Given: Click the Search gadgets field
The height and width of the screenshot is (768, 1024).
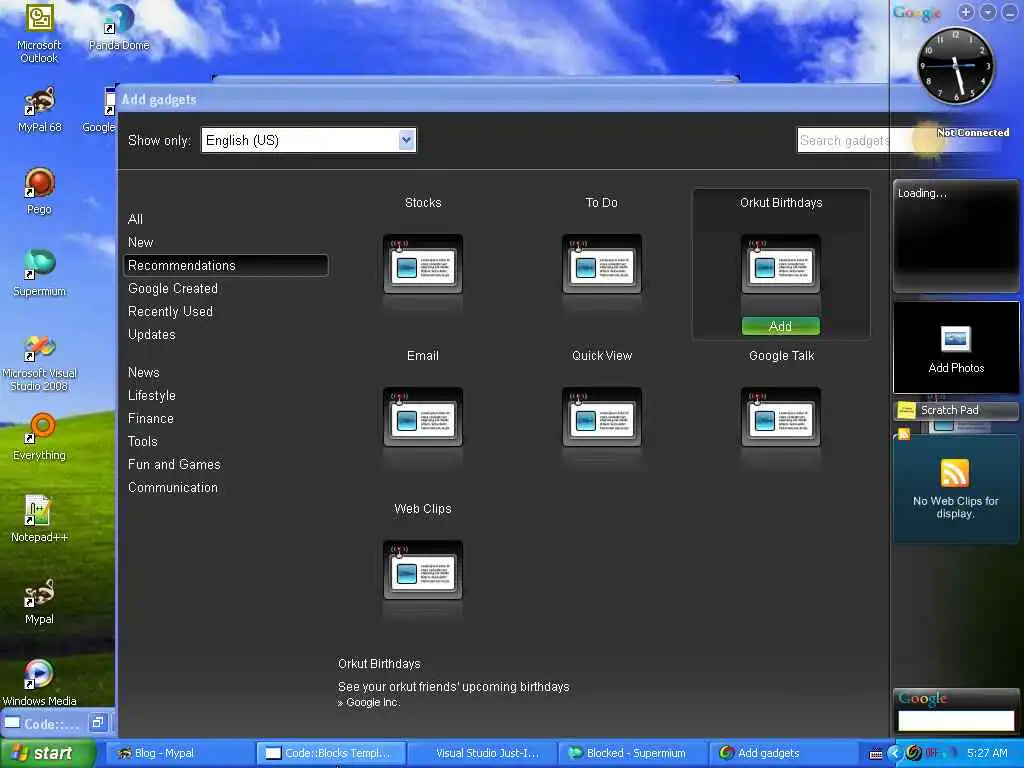Looking at the screenshot, I should (844, 140).
